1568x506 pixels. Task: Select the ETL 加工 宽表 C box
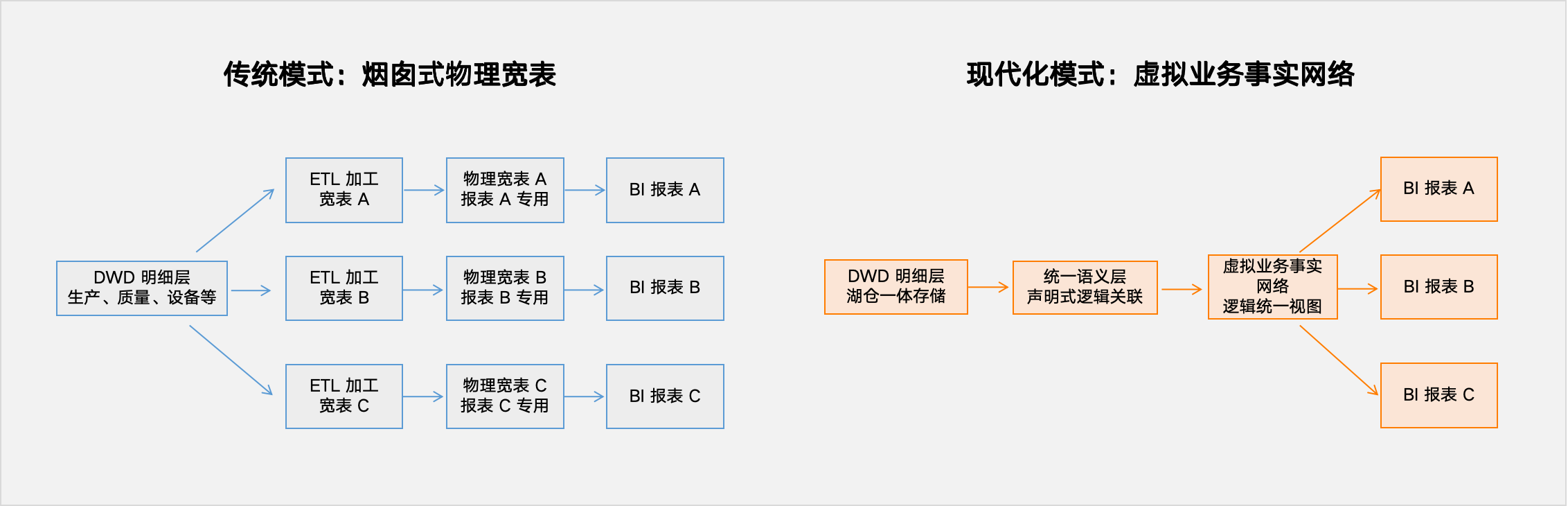(344, 396)
